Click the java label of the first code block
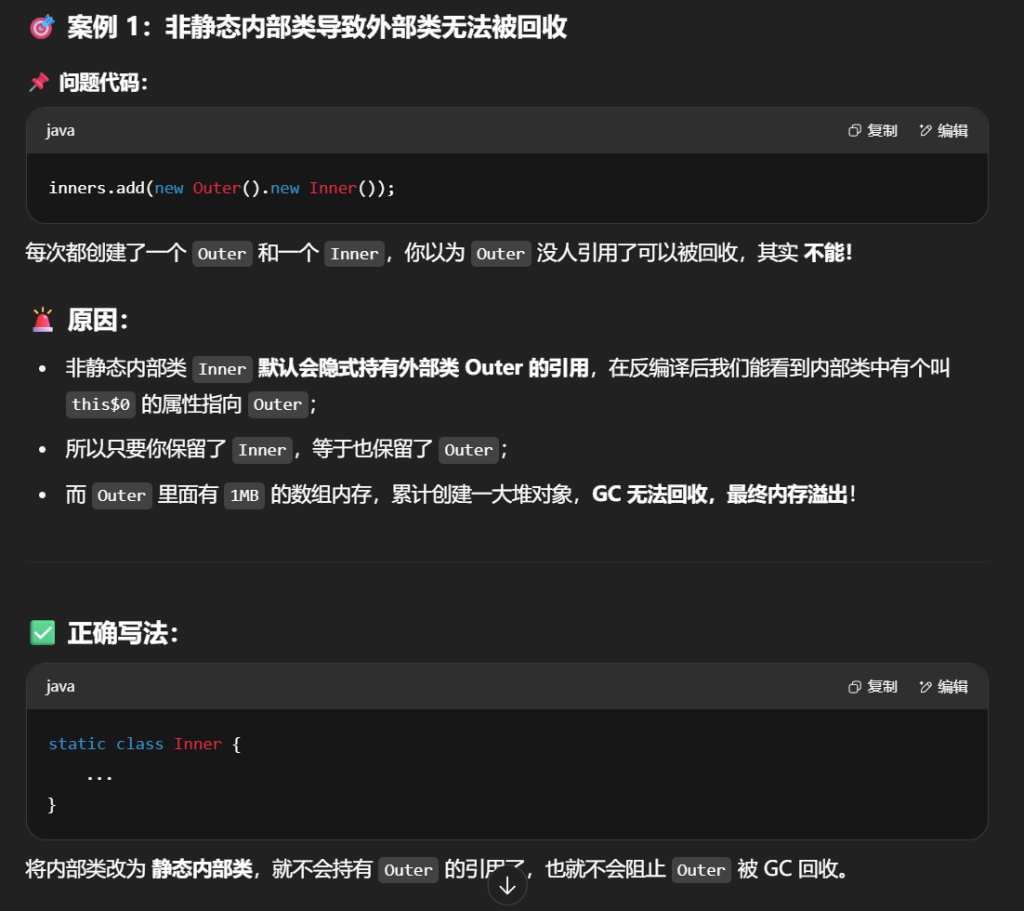Viewport: 1024px width, 911px height. [x=60, y=131]
